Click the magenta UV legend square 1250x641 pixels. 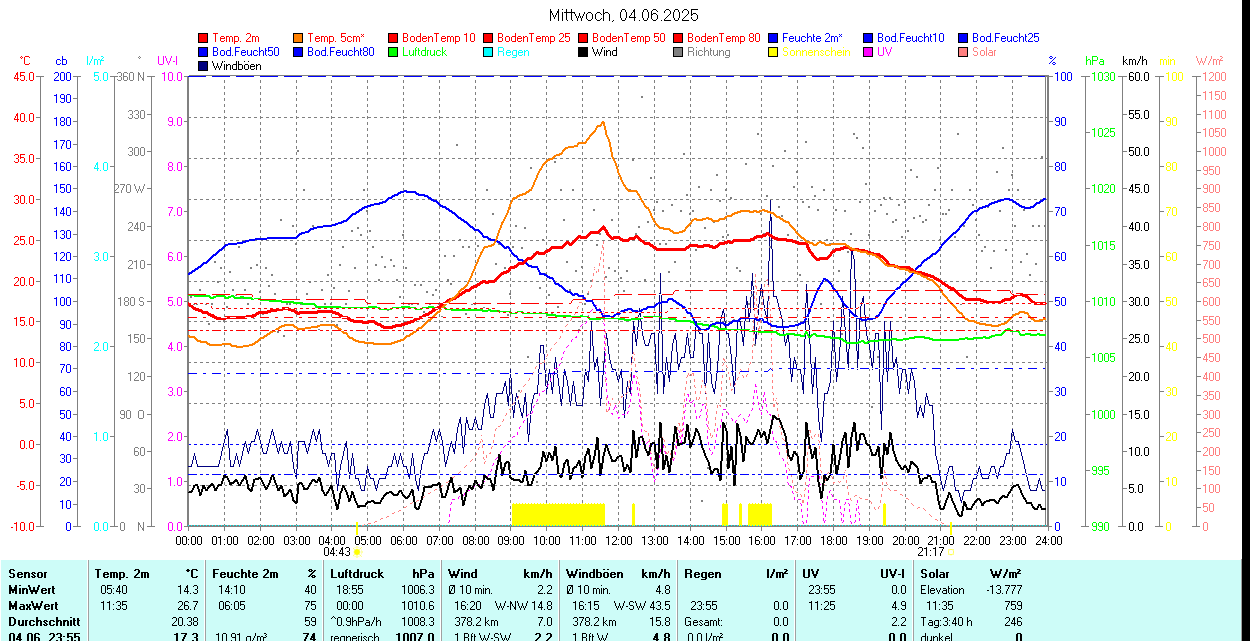click(869, 52)
